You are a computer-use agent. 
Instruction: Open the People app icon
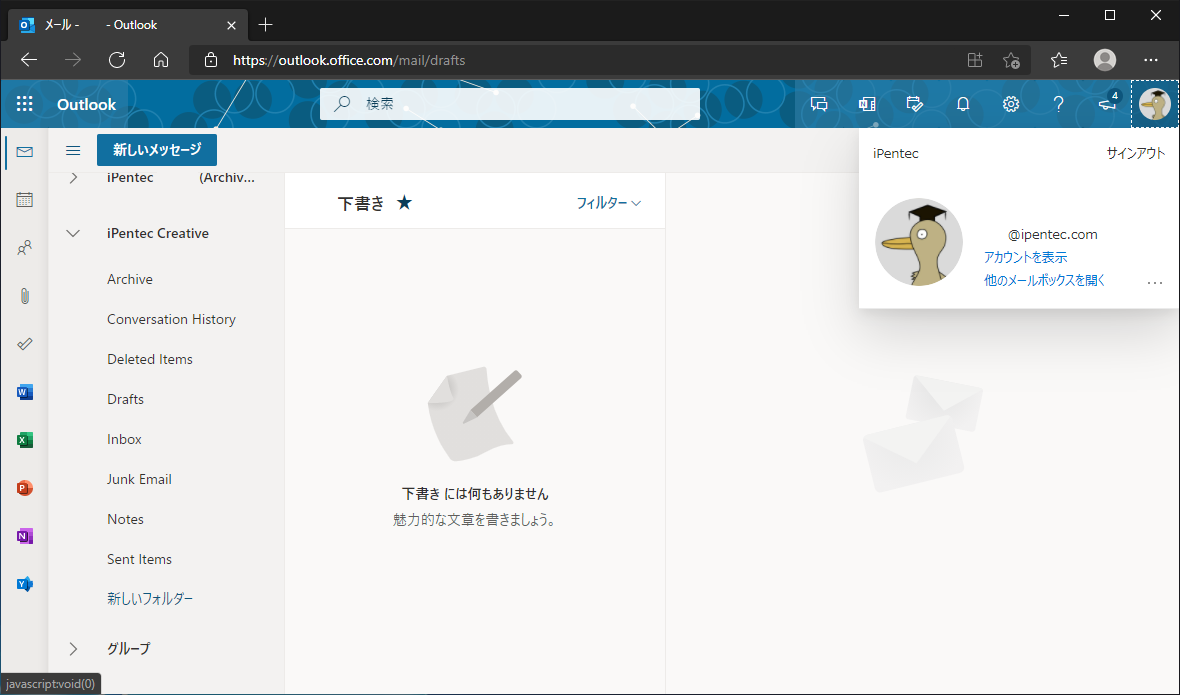(x=24, y=248)
